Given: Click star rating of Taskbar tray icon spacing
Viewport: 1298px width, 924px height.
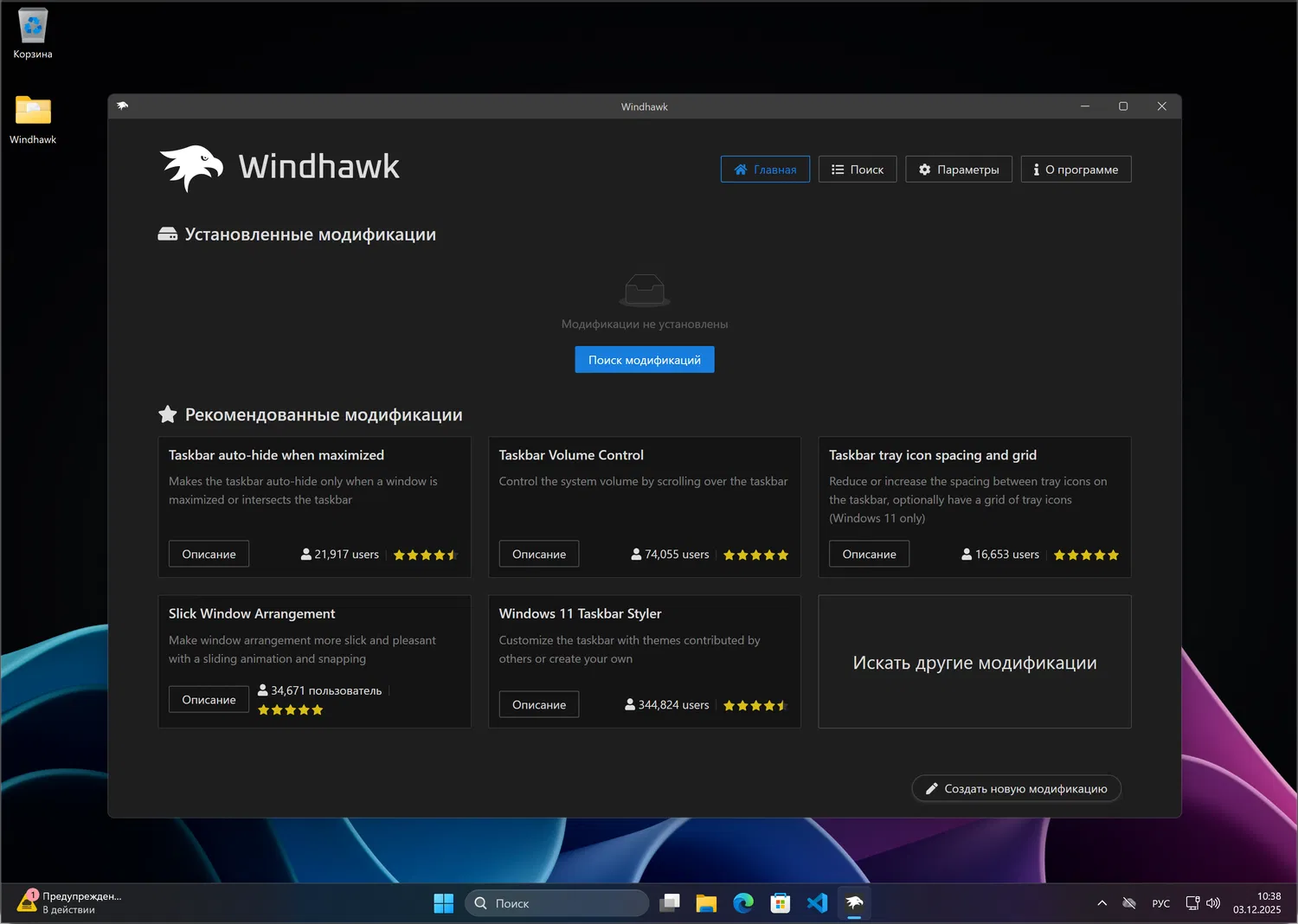Looking at the screenshot, I should [1086, 555].
